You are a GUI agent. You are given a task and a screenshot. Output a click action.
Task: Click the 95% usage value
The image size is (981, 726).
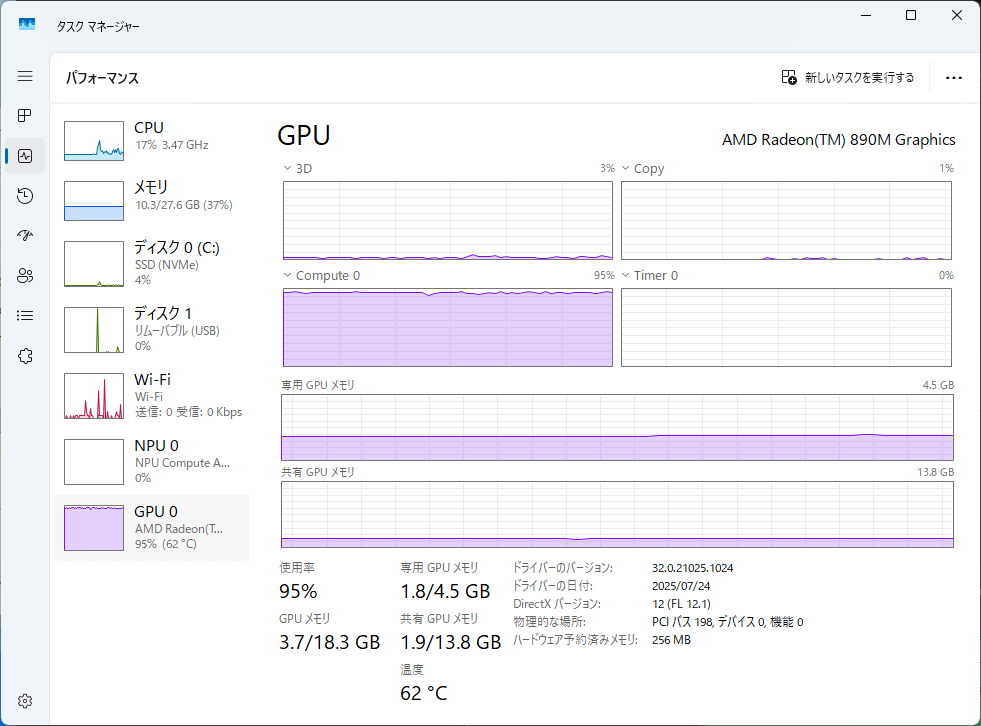click(x=298, y=591)
